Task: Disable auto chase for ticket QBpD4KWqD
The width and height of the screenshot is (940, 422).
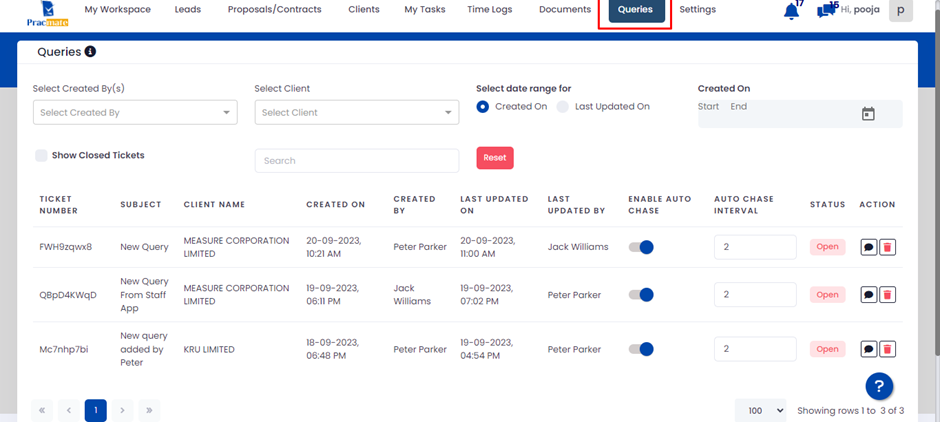Action: tap(641, 294)
